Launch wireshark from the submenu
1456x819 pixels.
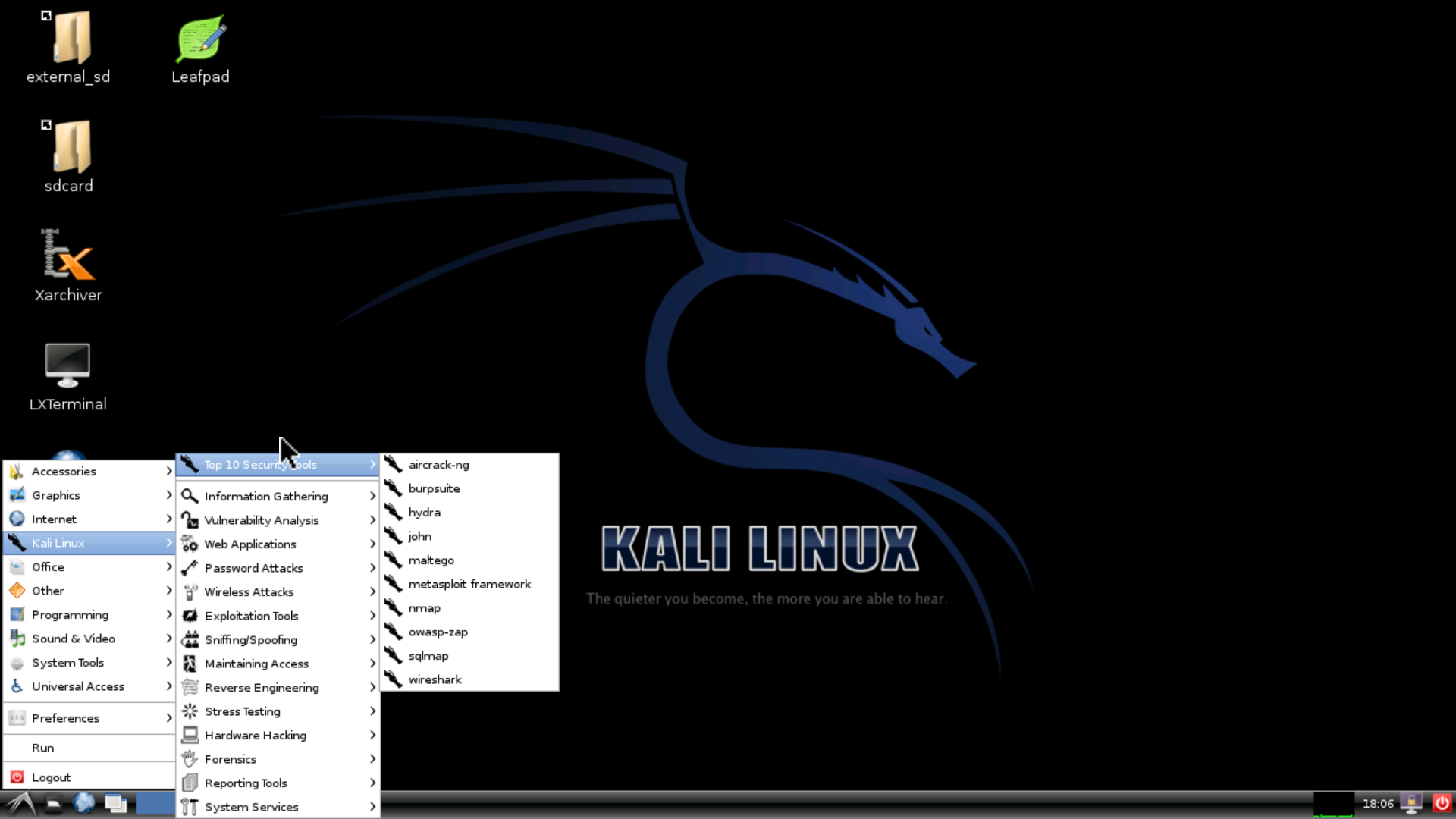point(469,679)
